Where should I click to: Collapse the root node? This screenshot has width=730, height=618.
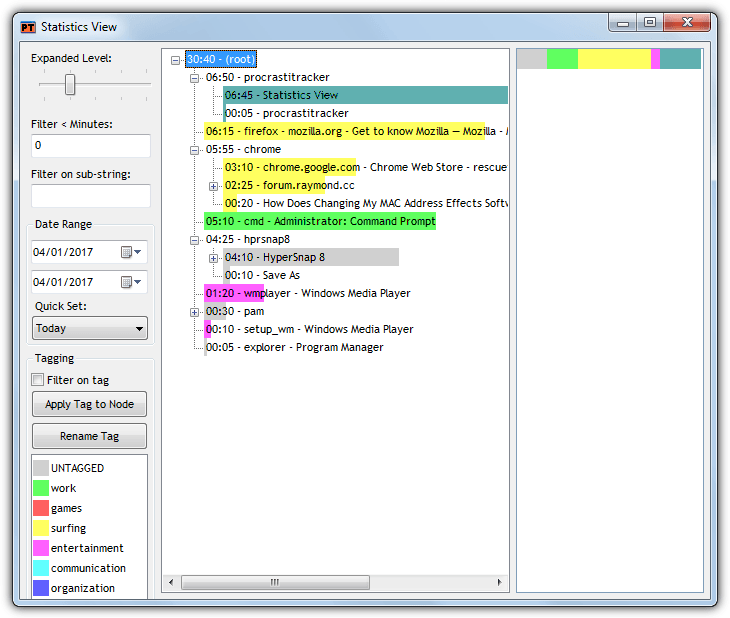point(175,60)
